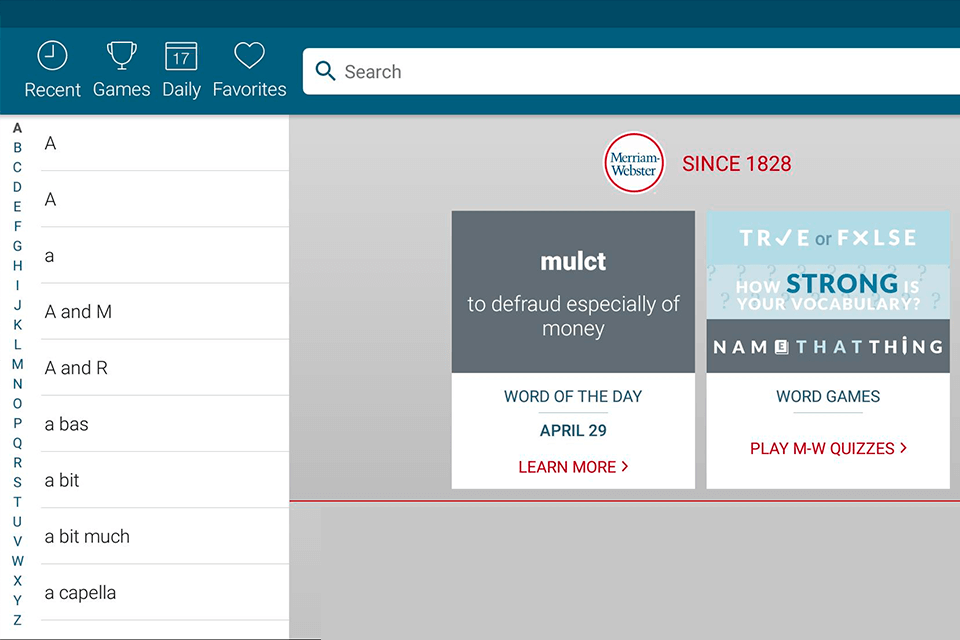This screenshot has height=640, width=960.
Task: Open Games trophy icon
Action: 121,56
